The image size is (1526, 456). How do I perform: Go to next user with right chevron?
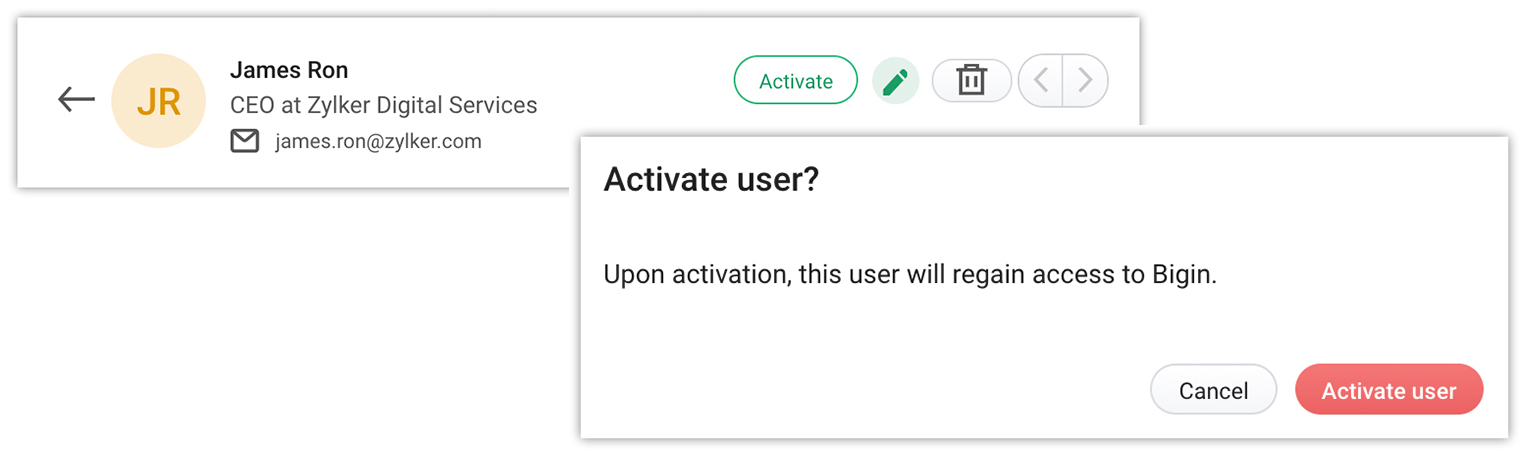[x=1085, y=81]
